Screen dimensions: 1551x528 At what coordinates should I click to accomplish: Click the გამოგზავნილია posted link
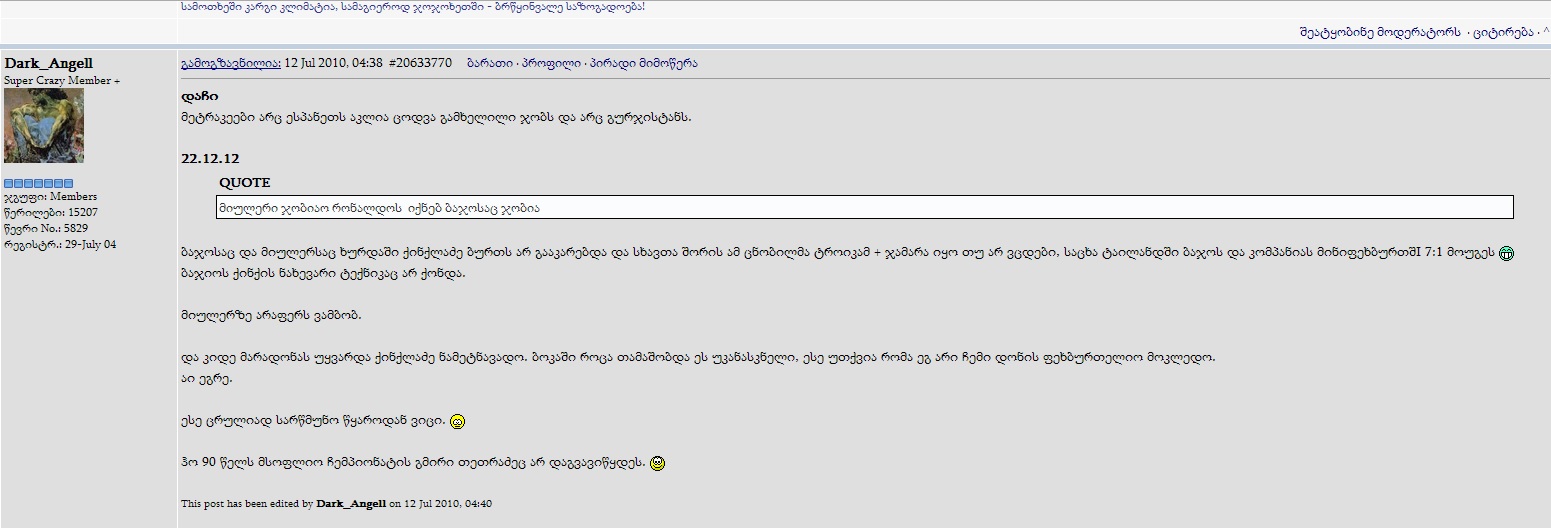coord(231,63)
